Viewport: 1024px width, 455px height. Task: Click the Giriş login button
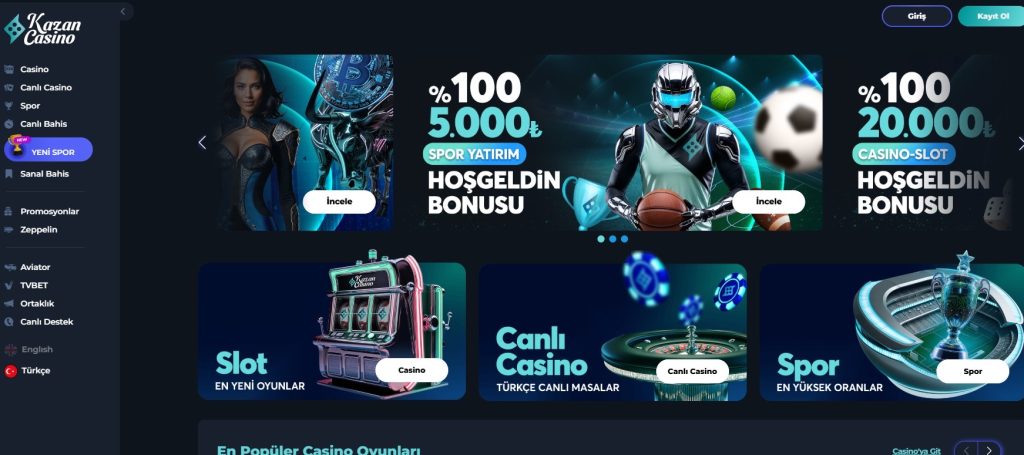tap(916, 16)
